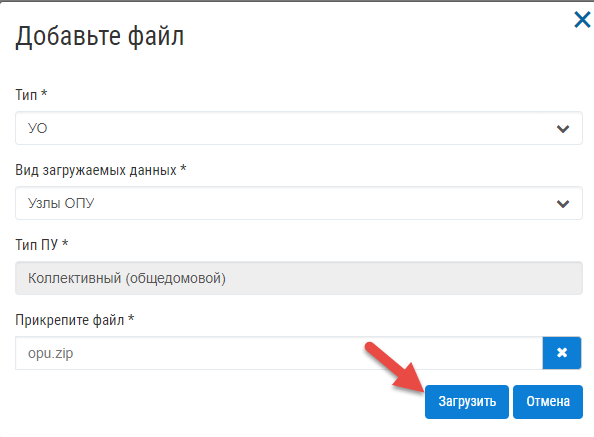The height and width of the screenshot is (437, 594).
Task: Remove the attached opu.zip file
Action: [562, 353]
